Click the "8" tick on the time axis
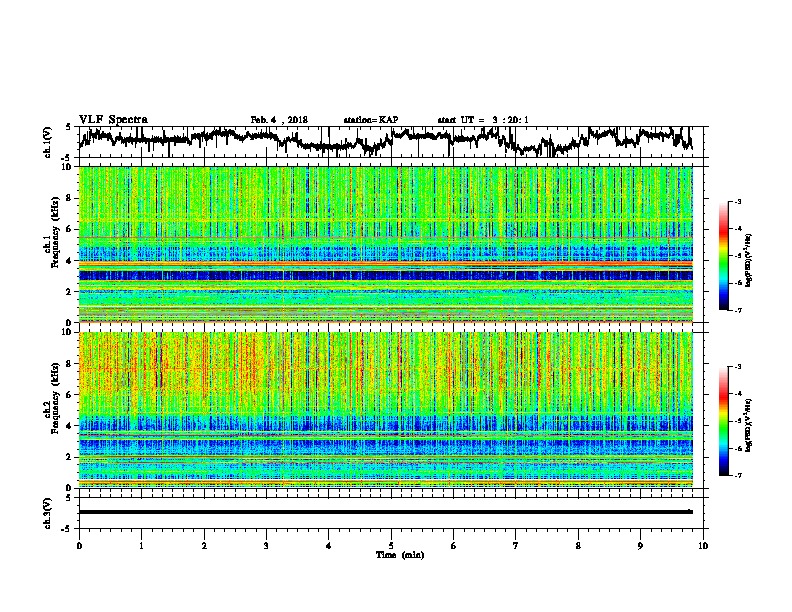This screenshot has height=612, width=792. pos(578,545)
